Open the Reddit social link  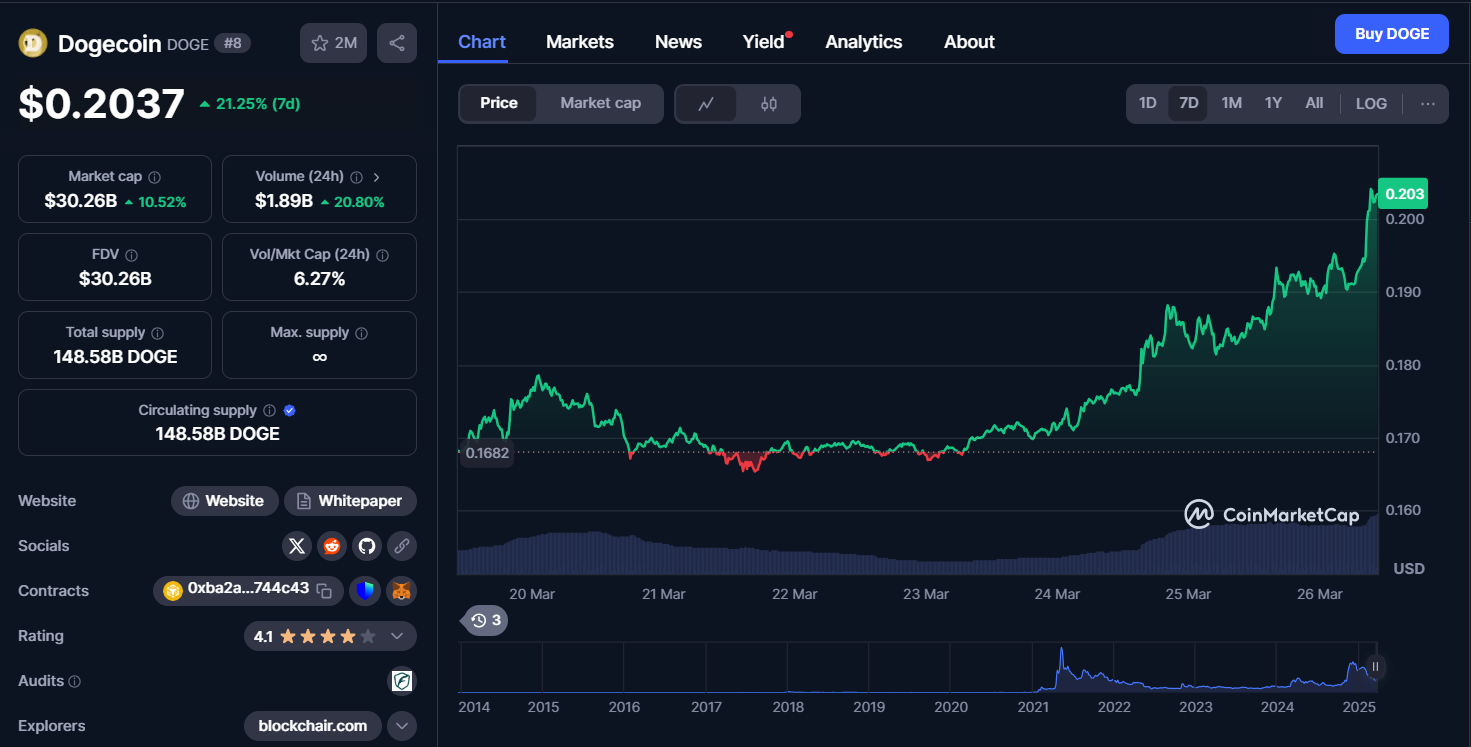(x=332, y=546)
